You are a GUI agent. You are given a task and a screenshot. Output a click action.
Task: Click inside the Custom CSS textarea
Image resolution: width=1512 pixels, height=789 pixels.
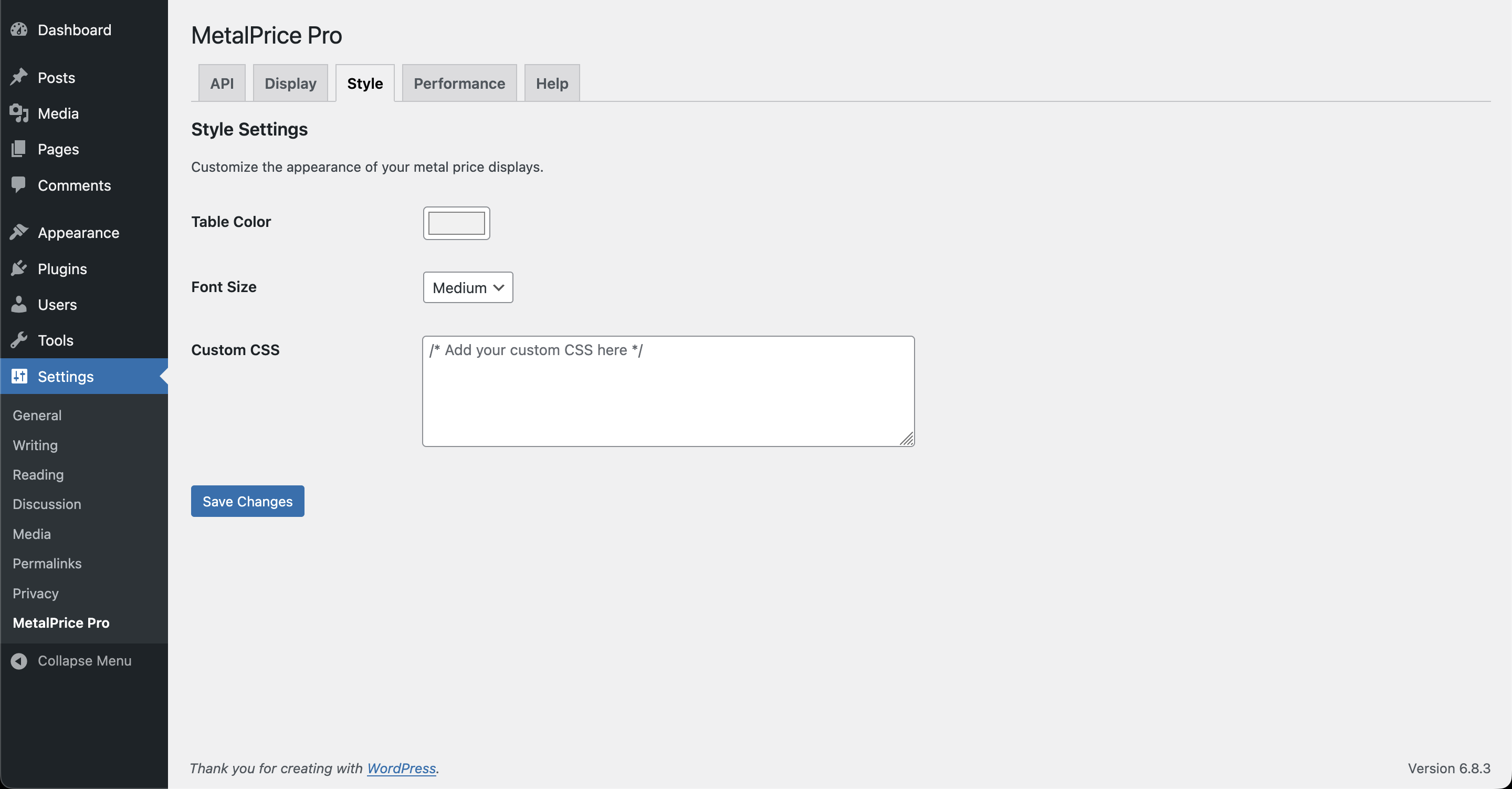tap(668, 391)
